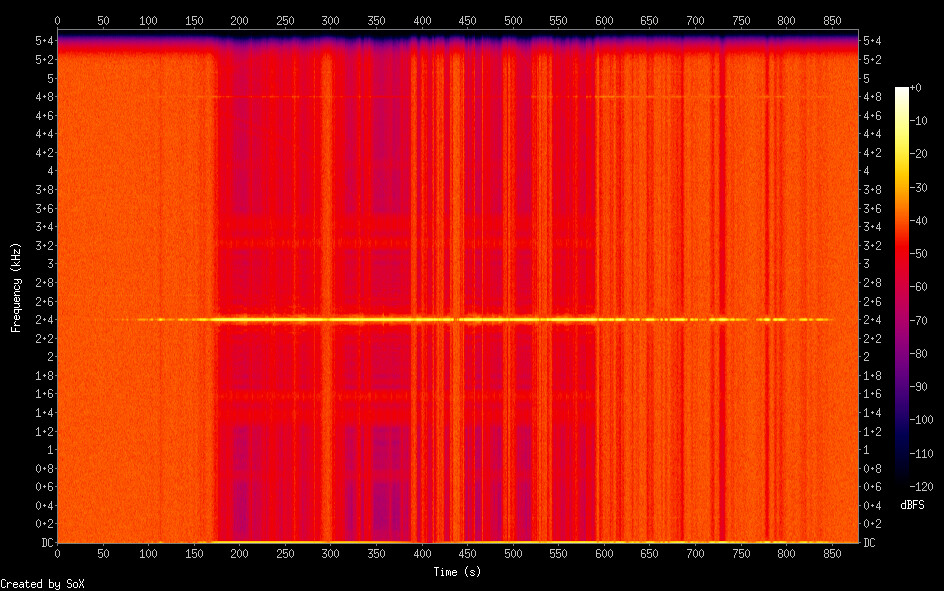Click the DC label on the left frequency axis

[x=45, y=542]
